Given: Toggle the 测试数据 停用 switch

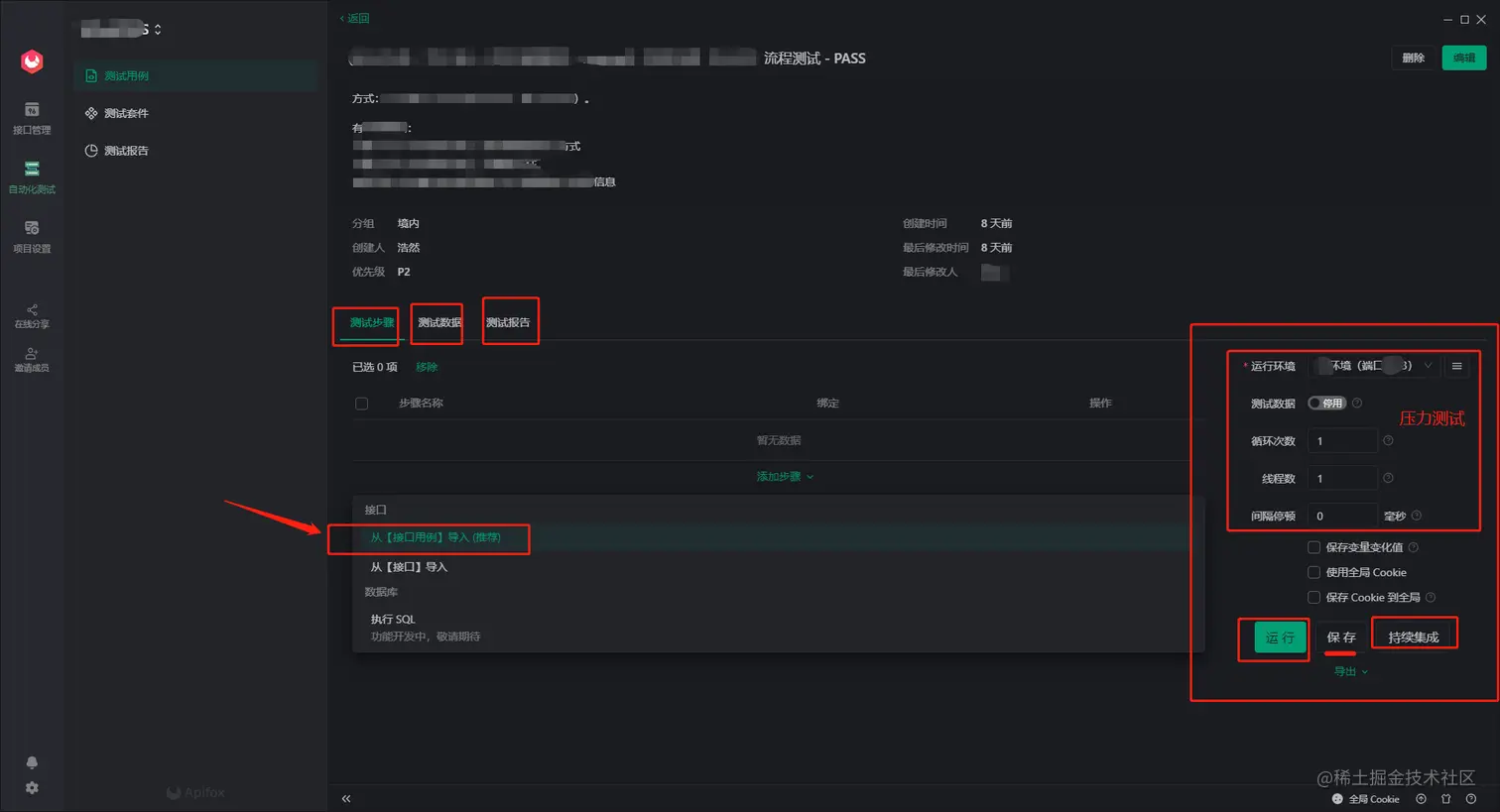Looking at the screenshot, I should pyautogui.click(x=1326, y=404).
